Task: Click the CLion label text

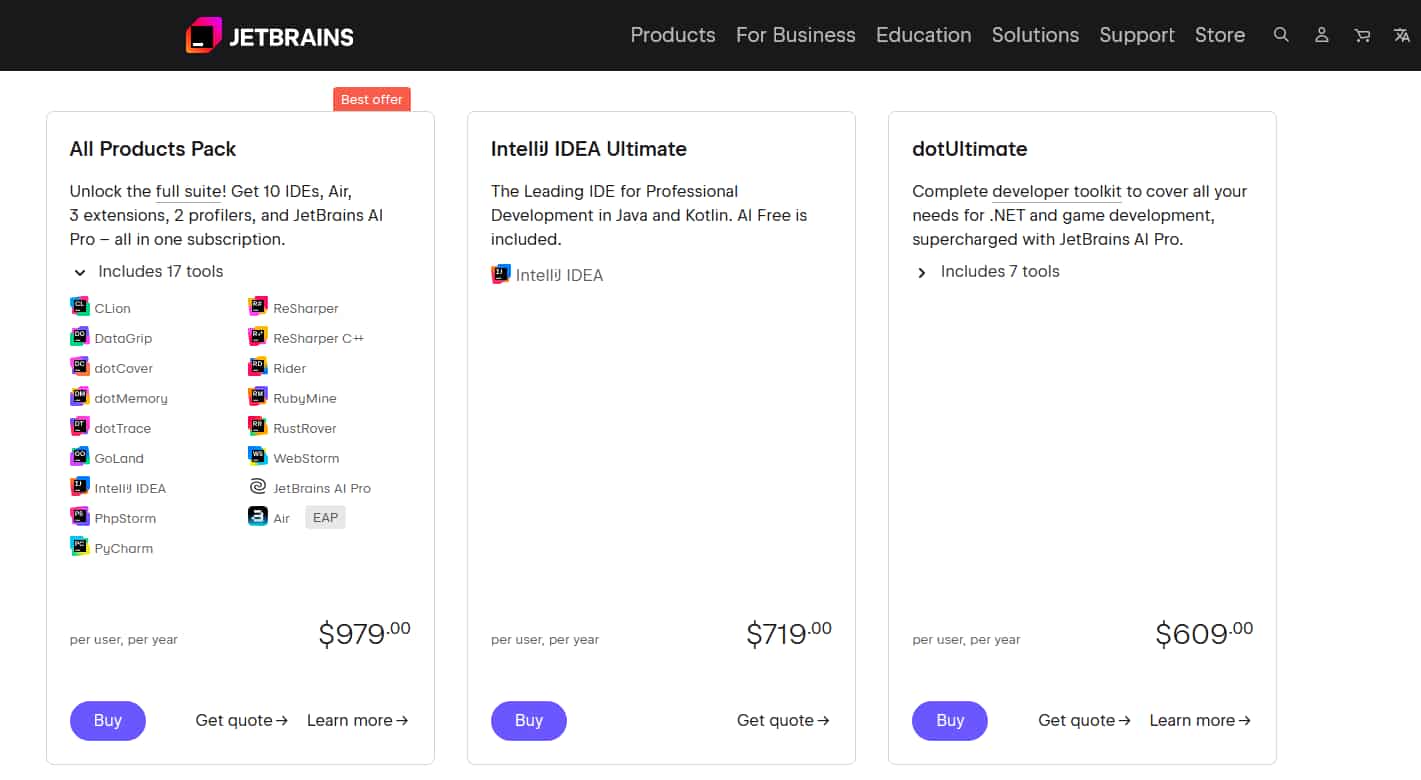Action: click(x=113, y=308)
